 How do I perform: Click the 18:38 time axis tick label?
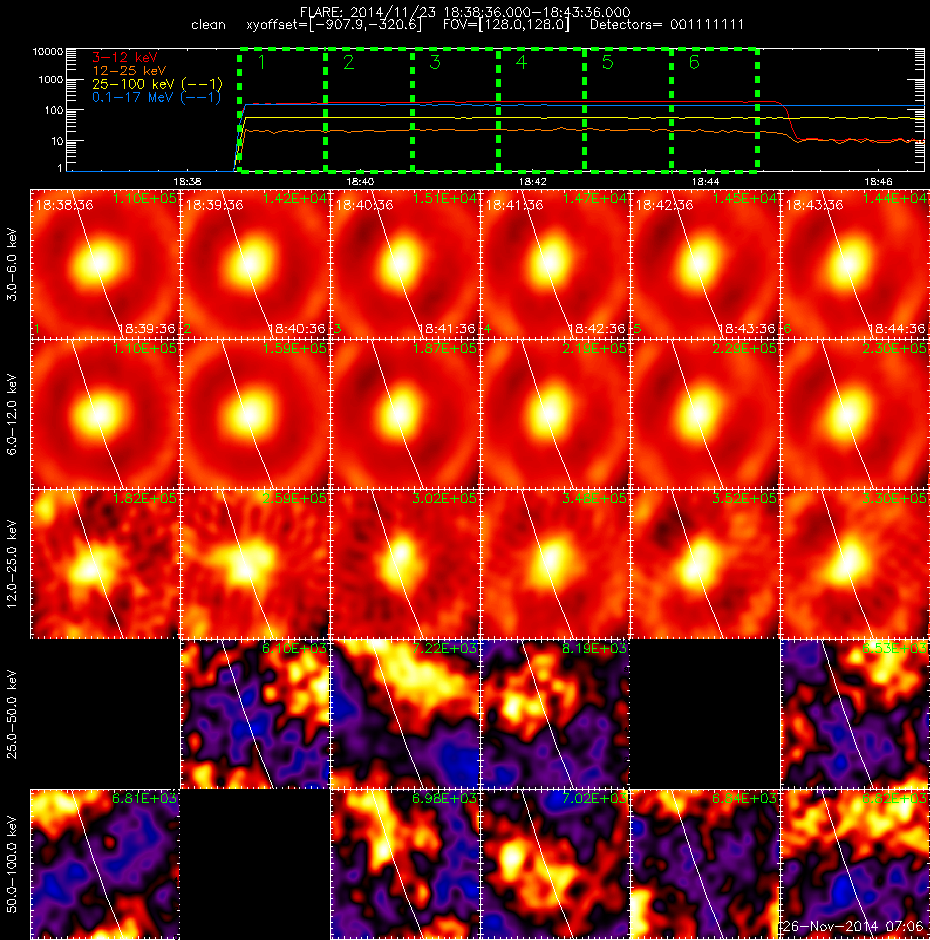click(x=187, y=181)
